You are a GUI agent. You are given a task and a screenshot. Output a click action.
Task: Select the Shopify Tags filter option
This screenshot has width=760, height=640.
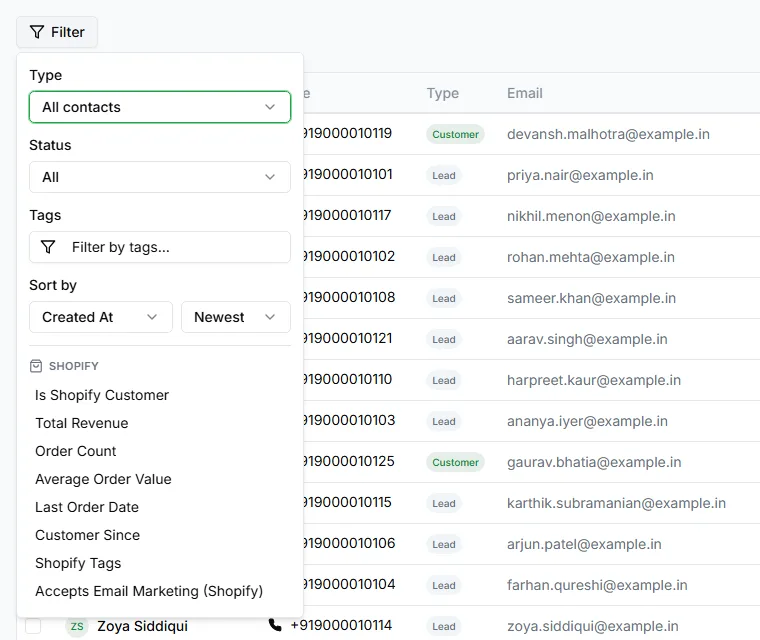[78, 563]
